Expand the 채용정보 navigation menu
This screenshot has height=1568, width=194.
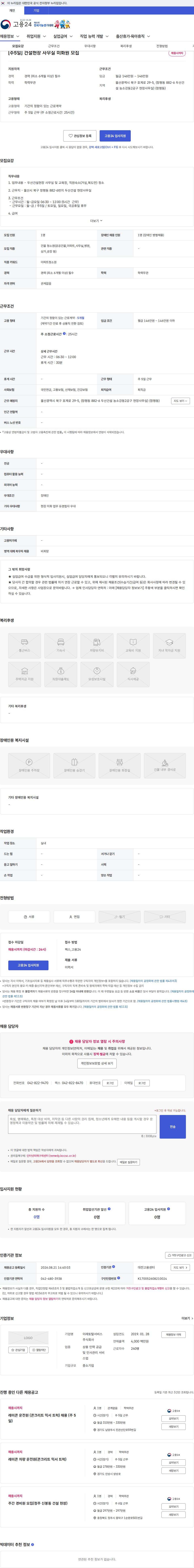(x=10, y=37)
